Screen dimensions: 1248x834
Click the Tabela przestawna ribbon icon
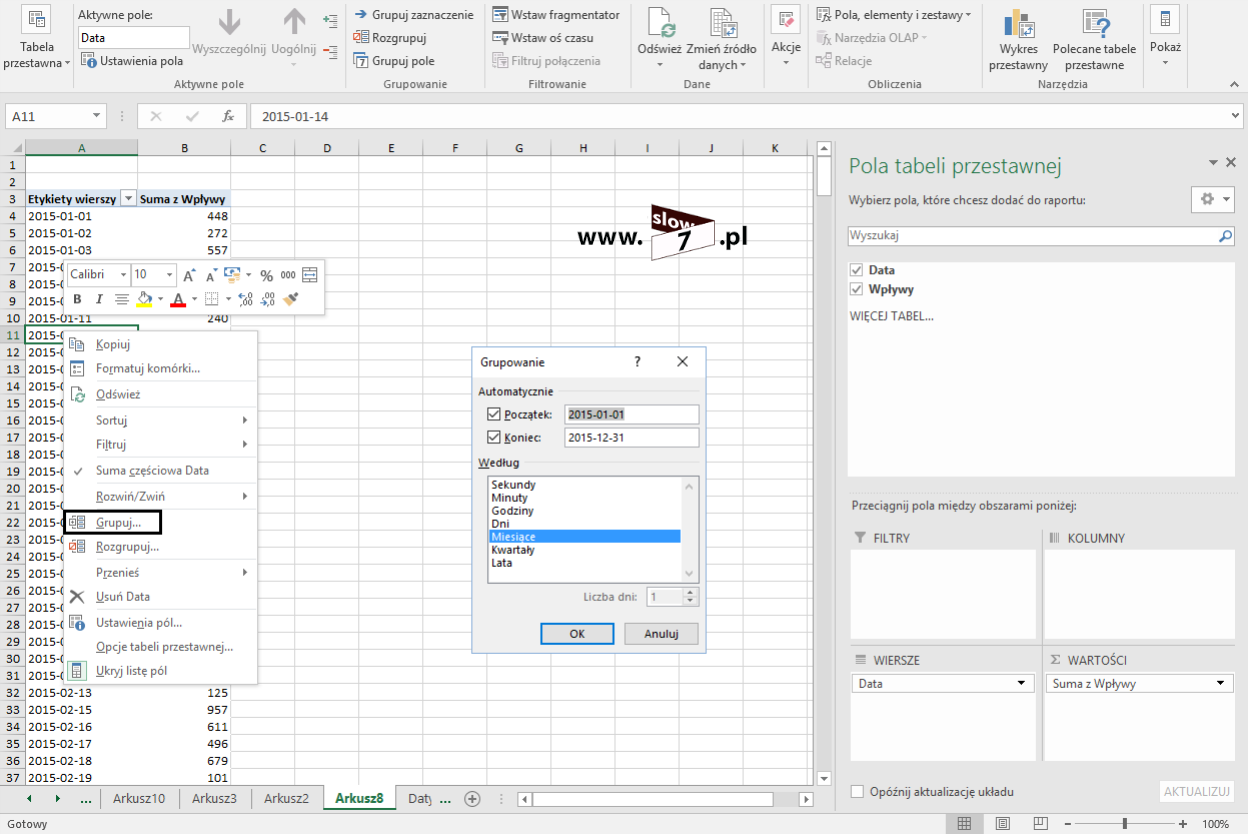37,19
